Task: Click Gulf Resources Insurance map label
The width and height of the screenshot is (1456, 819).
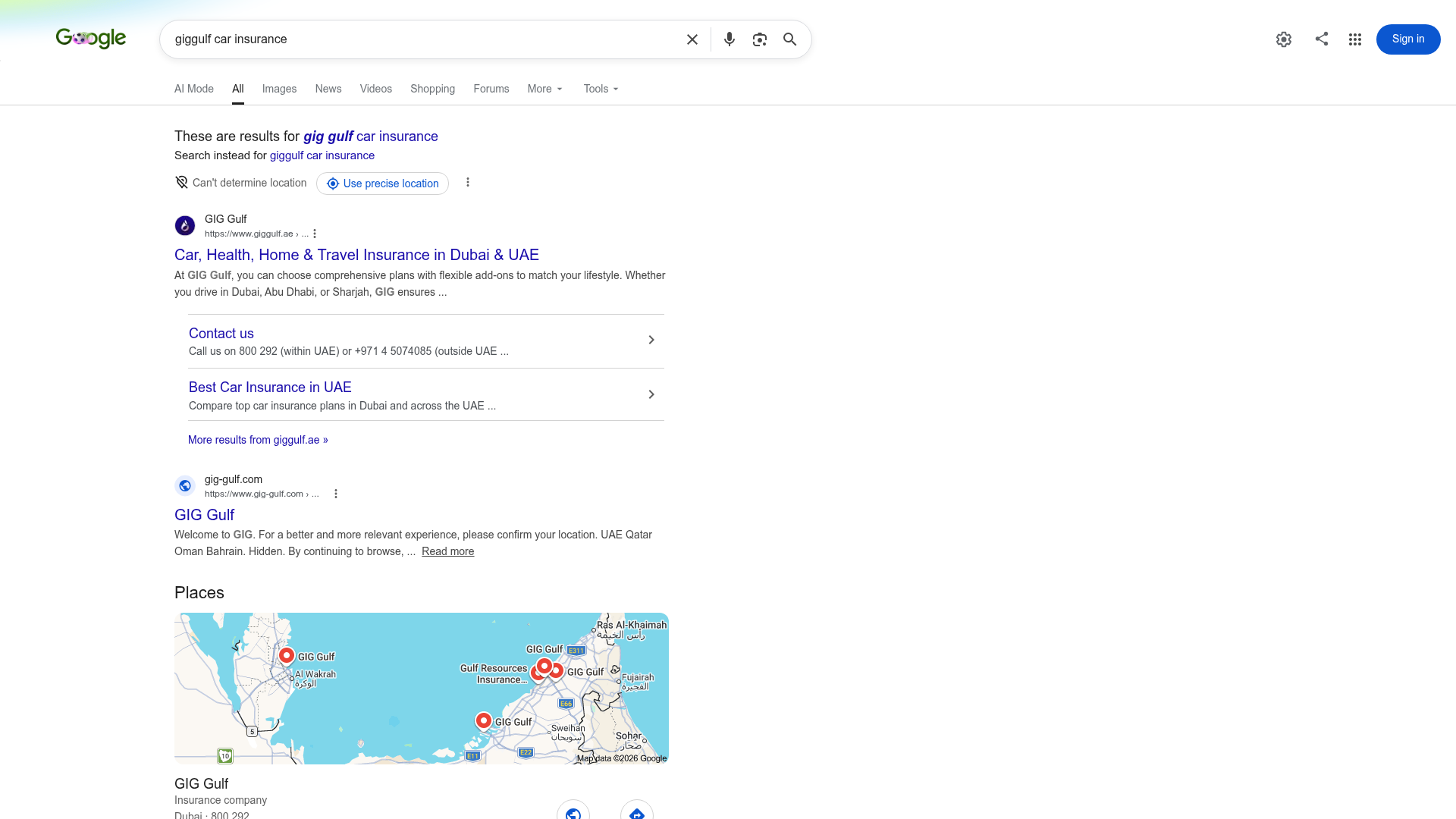Action: (x=494, y=674)
